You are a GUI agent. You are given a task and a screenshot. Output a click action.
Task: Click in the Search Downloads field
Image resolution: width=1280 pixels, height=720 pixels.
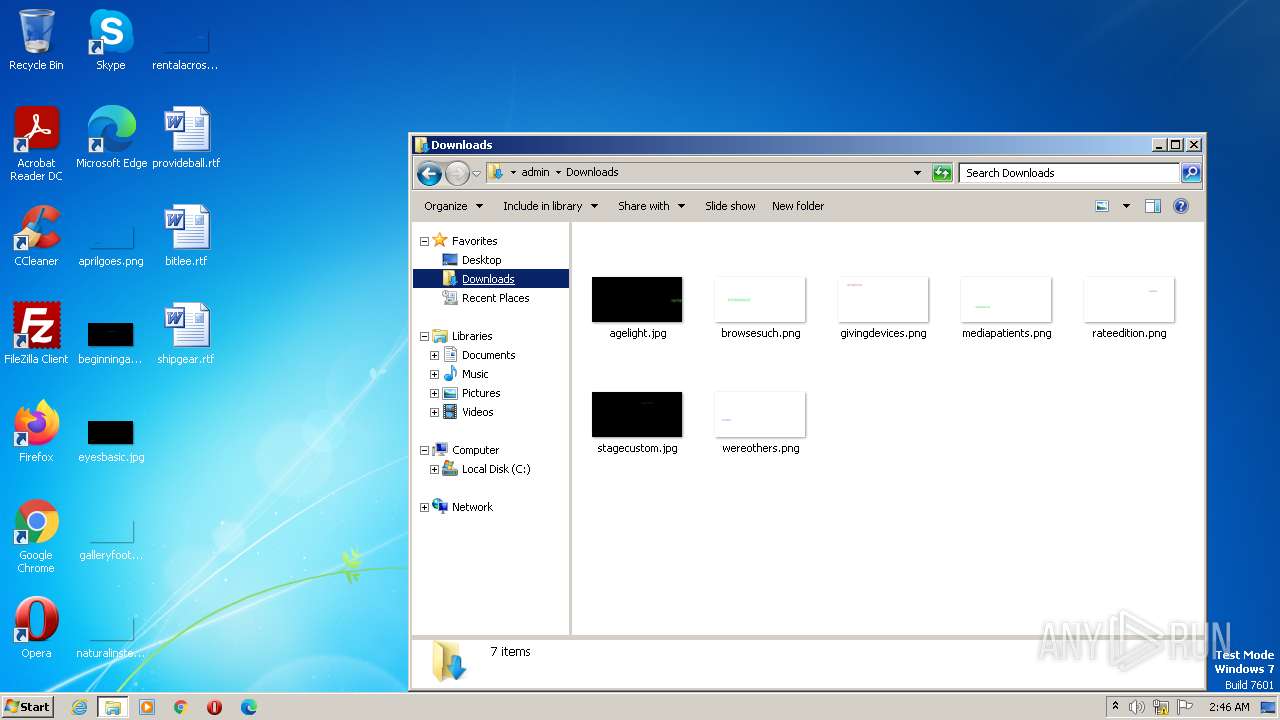tap(1068, 173)
